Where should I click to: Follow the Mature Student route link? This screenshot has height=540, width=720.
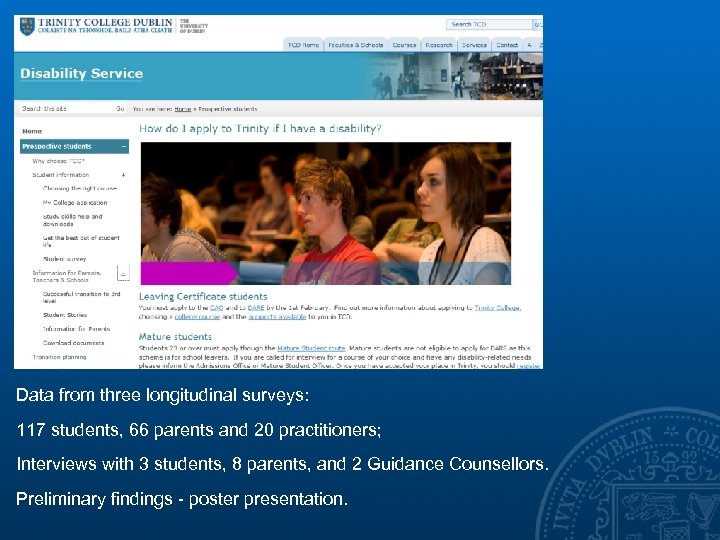click(x=311, y=348)
